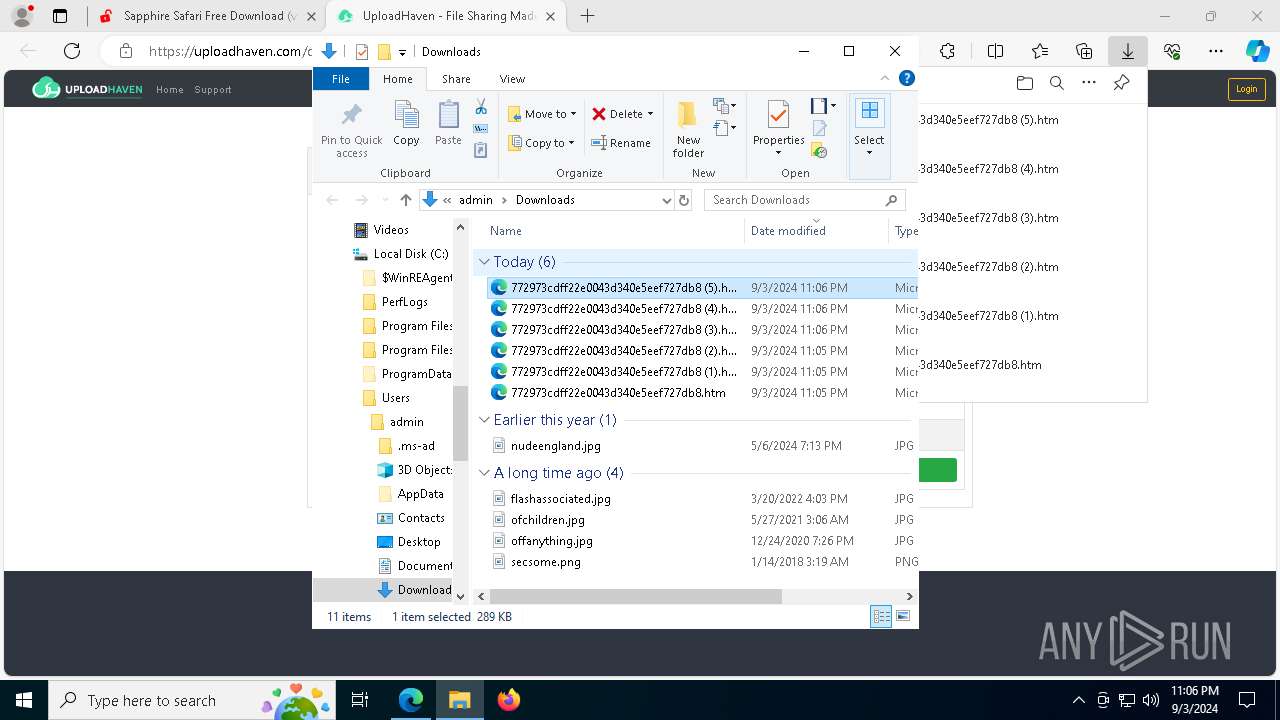Click the horizontal scrollbar in the file list
The width and height of the screenshot is (1280, 720).
[635, 596]
